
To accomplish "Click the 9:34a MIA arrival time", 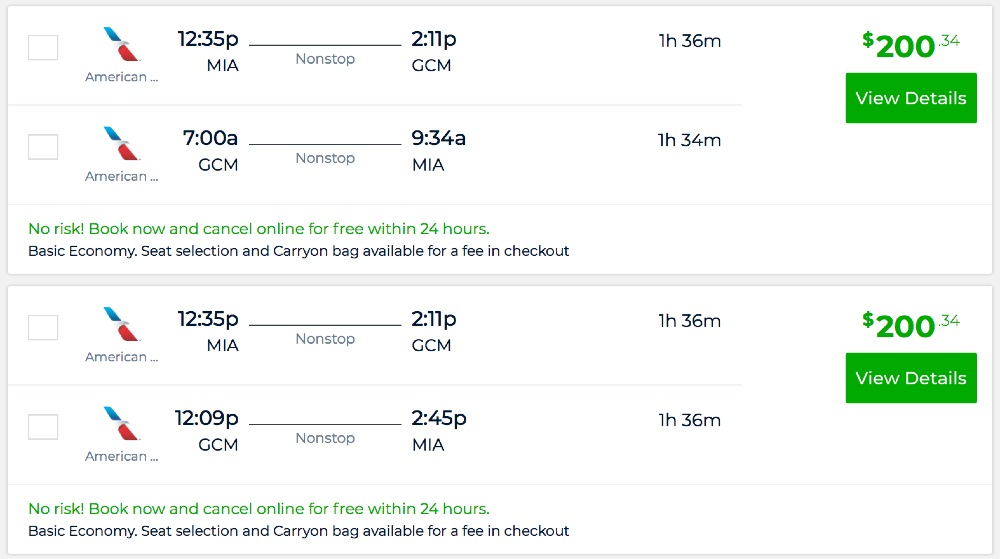I will coord(438,138).
